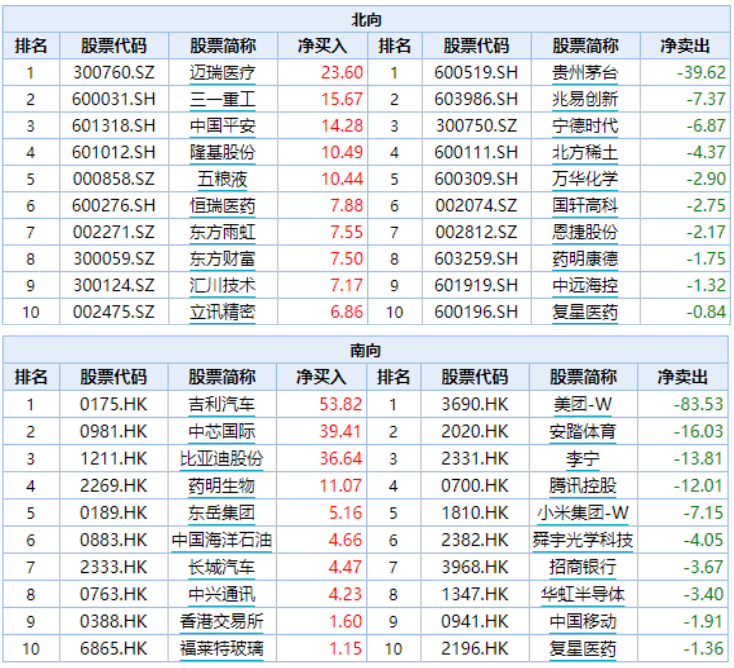Viewport: 734px width, 668px height.
Task: Open the 中国移动 link
Action: [x=583, y=622]
